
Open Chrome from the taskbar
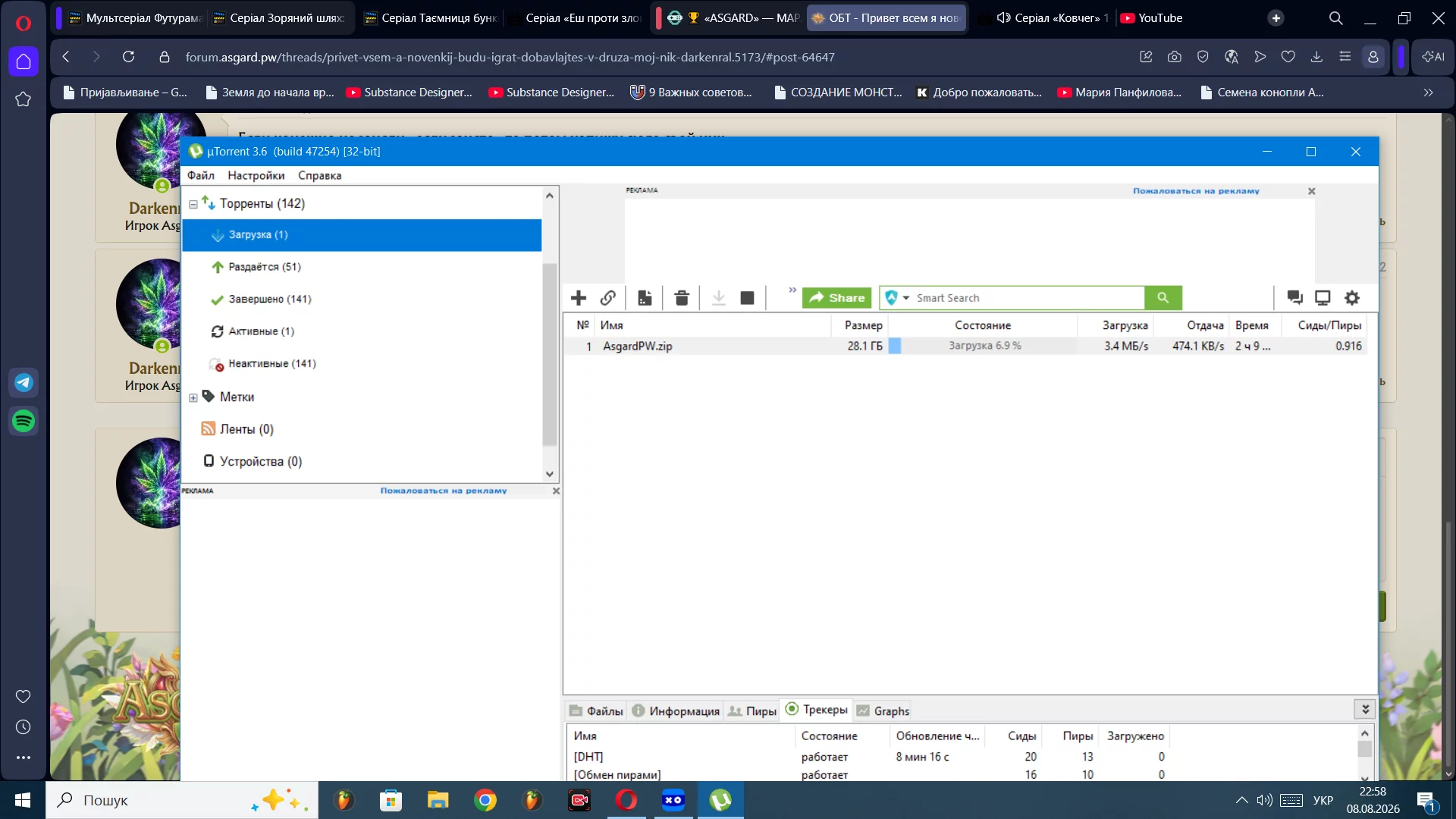pos(485,800)
